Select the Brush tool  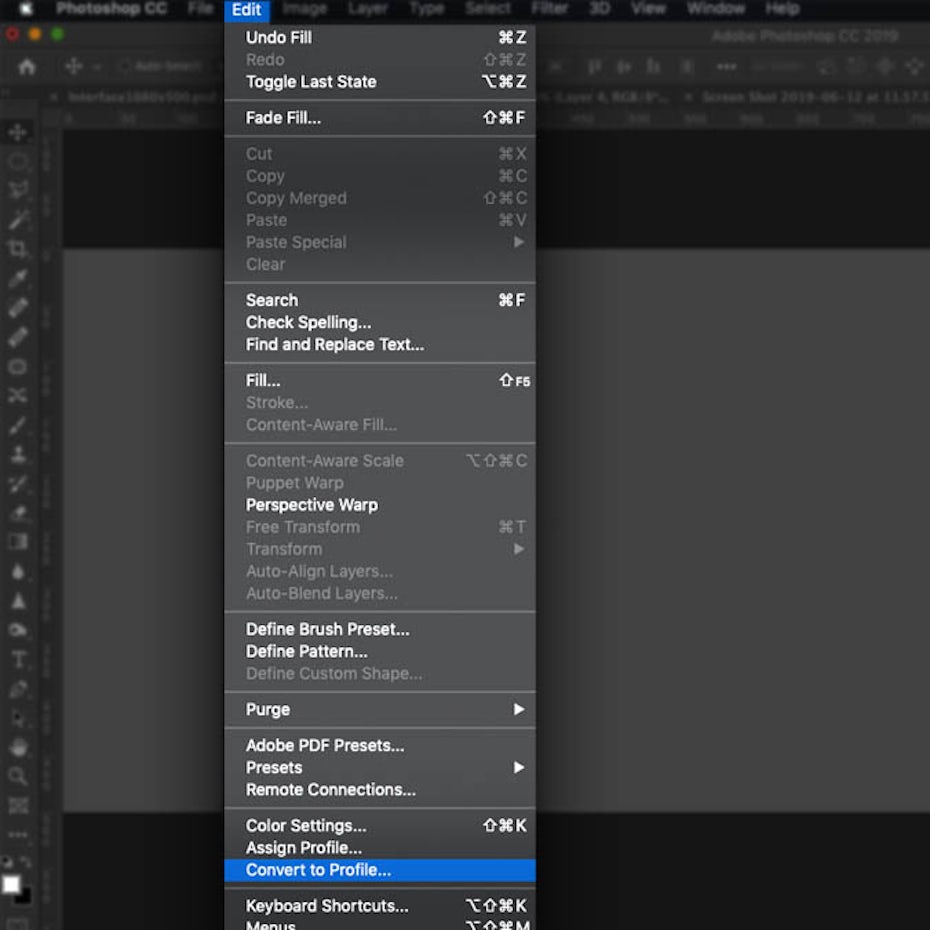pyautogui.click(x=18, y=424)
